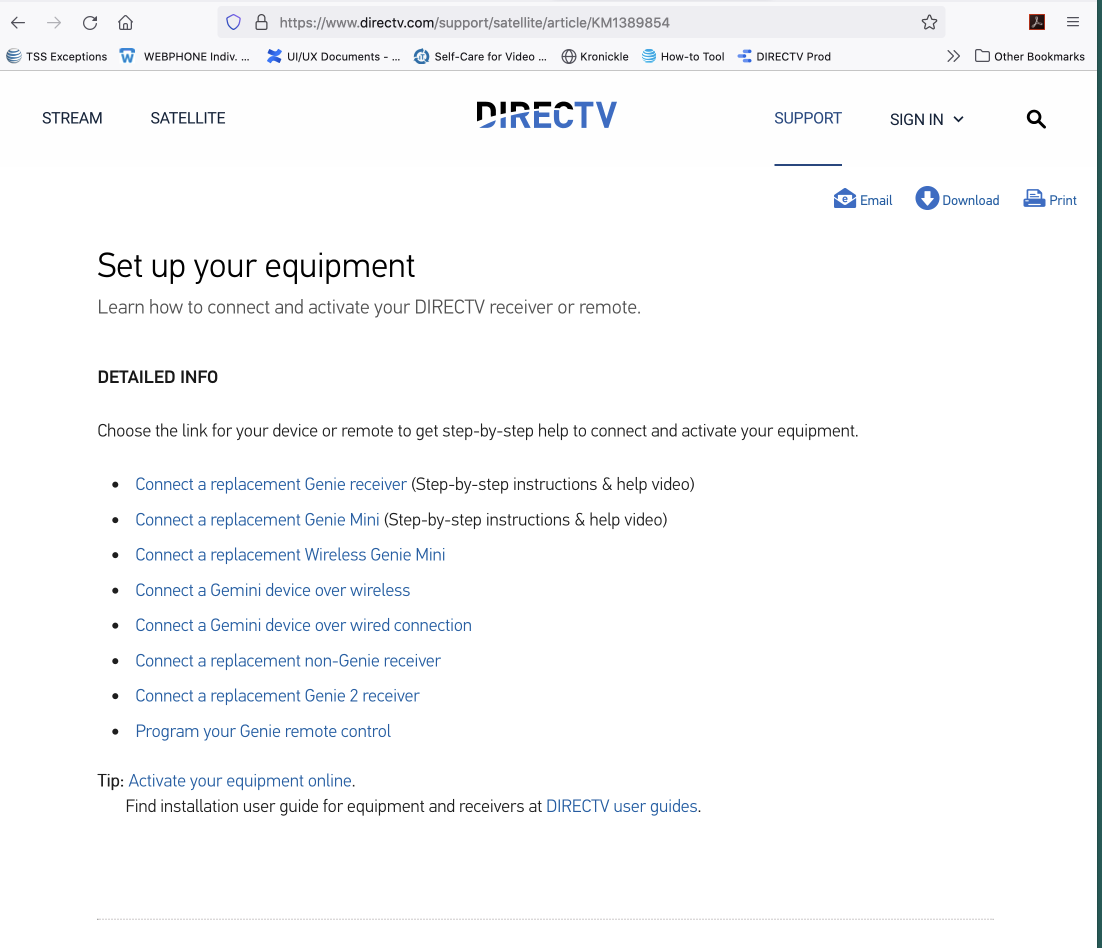This screenshot has height=948, width=1102.
Task: Show more bookmarks with the chevron
Action: 953,56
